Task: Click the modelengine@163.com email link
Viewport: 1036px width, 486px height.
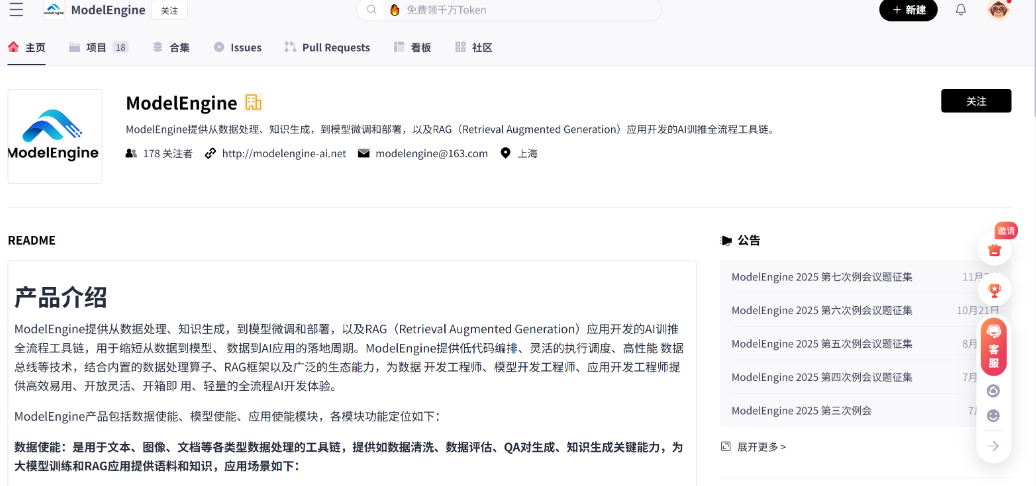Action: click(x=431, y=153)
